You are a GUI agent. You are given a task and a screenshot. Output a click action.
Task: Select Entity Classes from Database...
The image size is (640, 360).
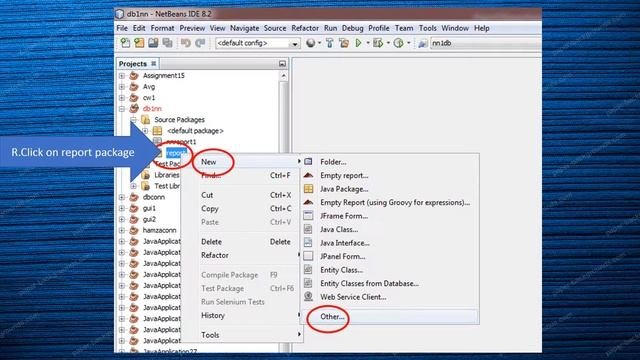coord(390,283)
